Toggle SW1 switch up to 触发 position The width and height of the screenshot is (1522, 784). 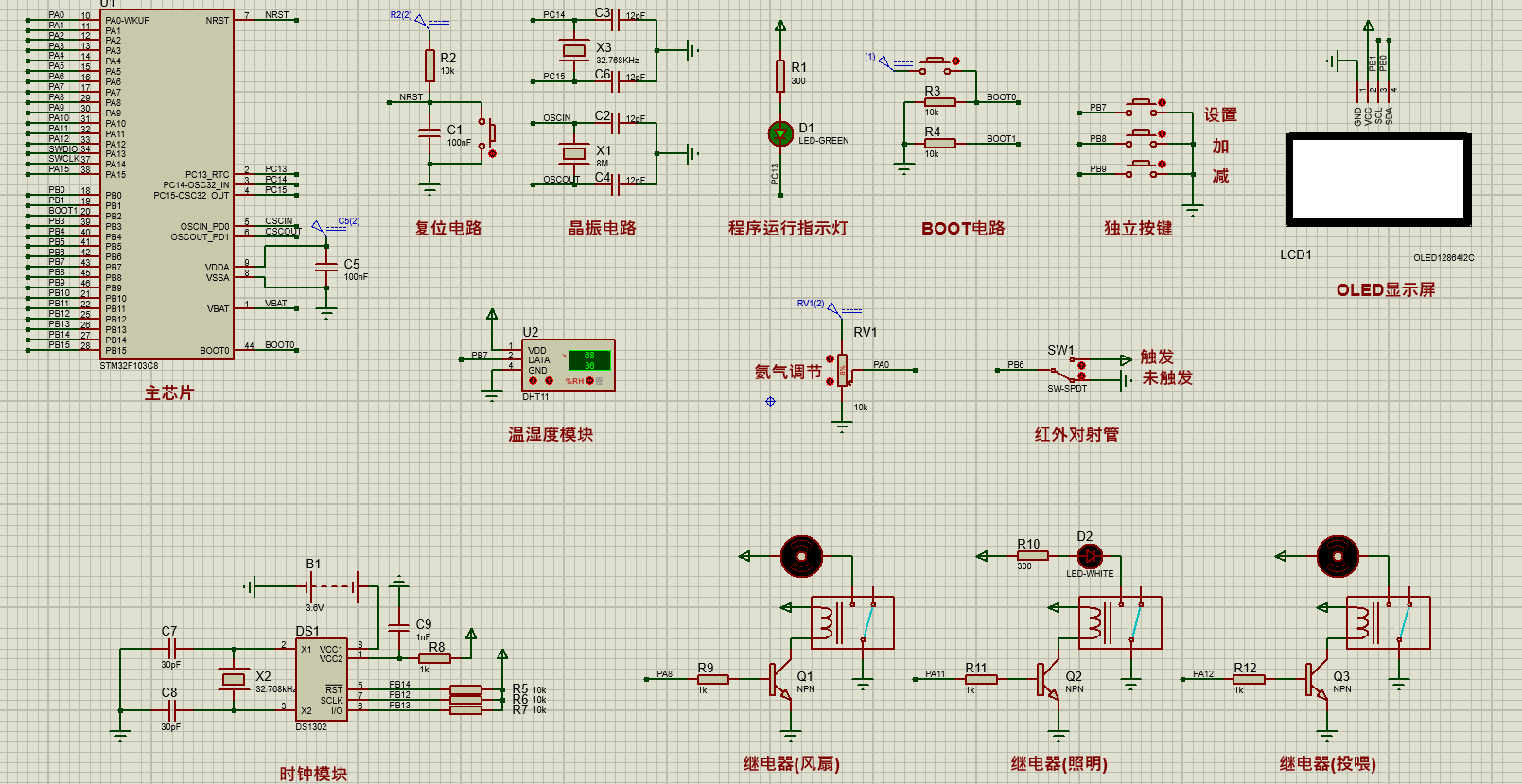click(x=1081, y=365)
